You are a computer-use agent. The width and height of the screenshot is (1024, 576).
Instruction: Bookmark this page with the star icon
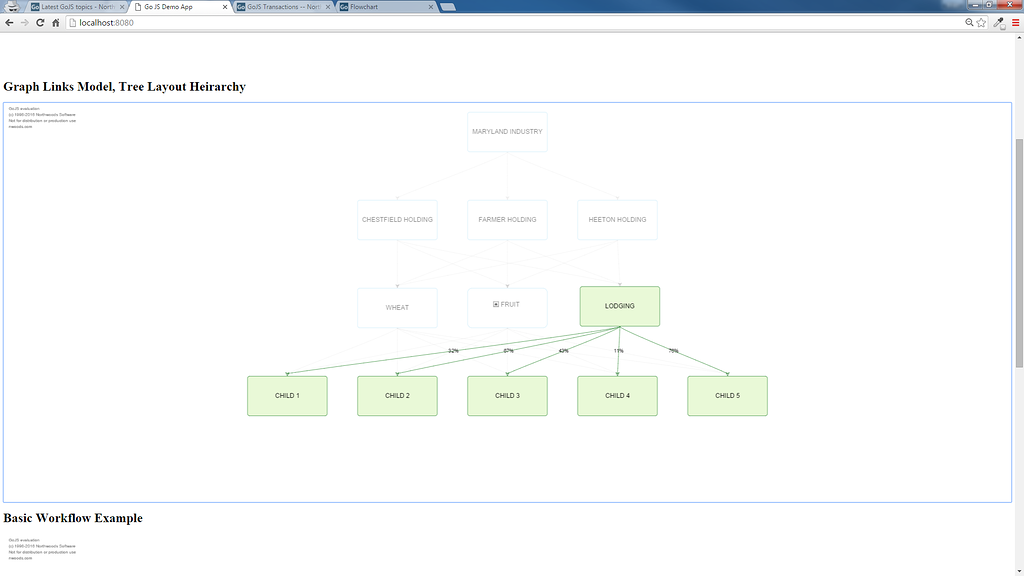pos(981,22)
